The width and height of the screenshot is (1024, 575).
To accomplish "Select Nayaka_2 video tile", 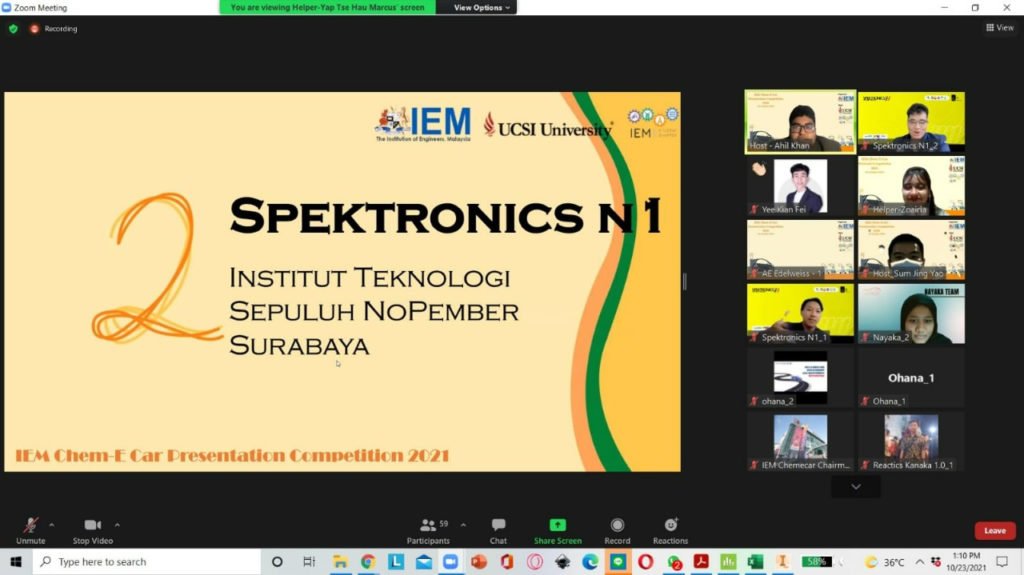I will click(x=911, y=314).
